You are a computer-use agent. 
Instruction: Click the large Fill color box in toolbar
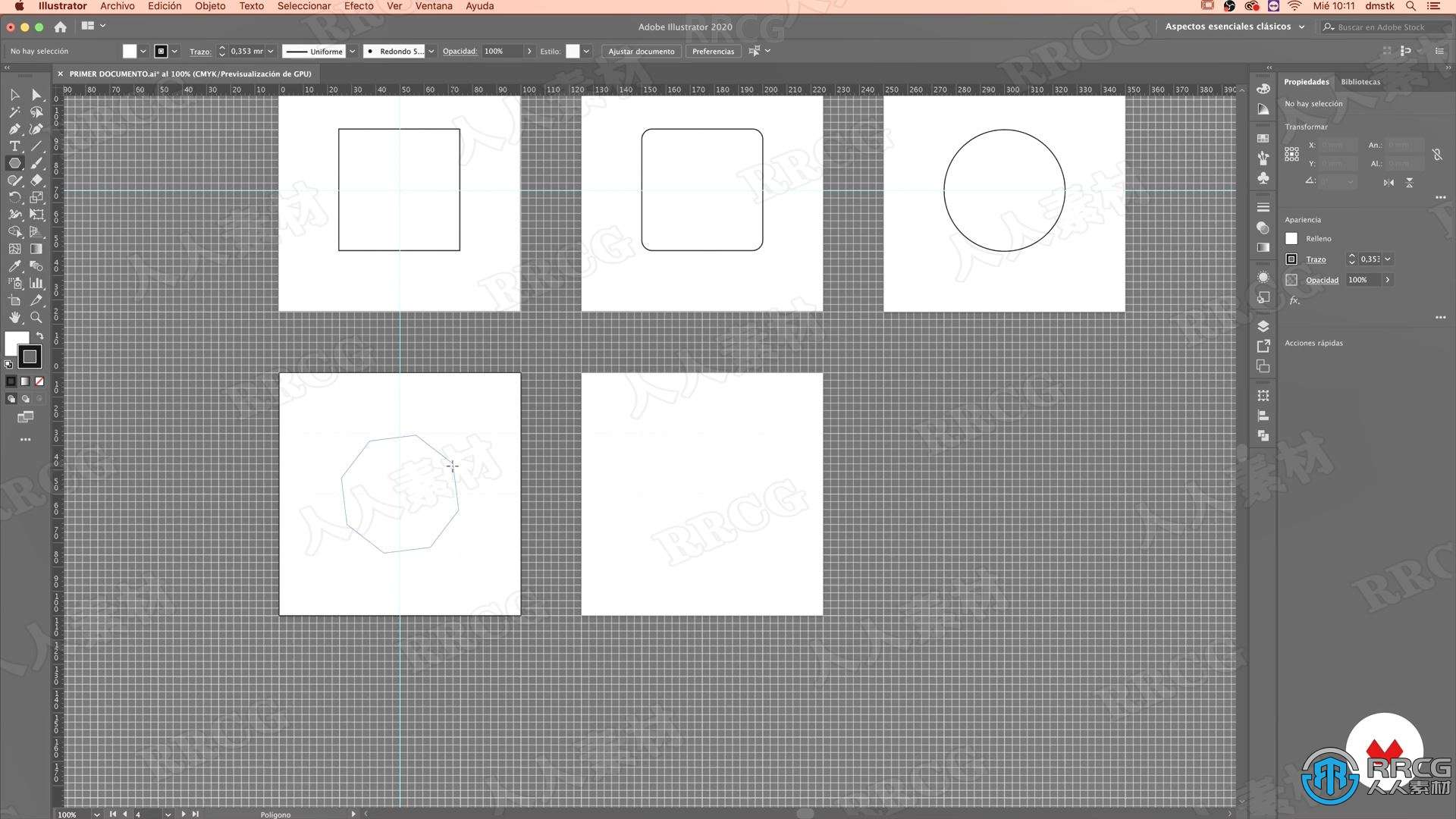[15, 343]
